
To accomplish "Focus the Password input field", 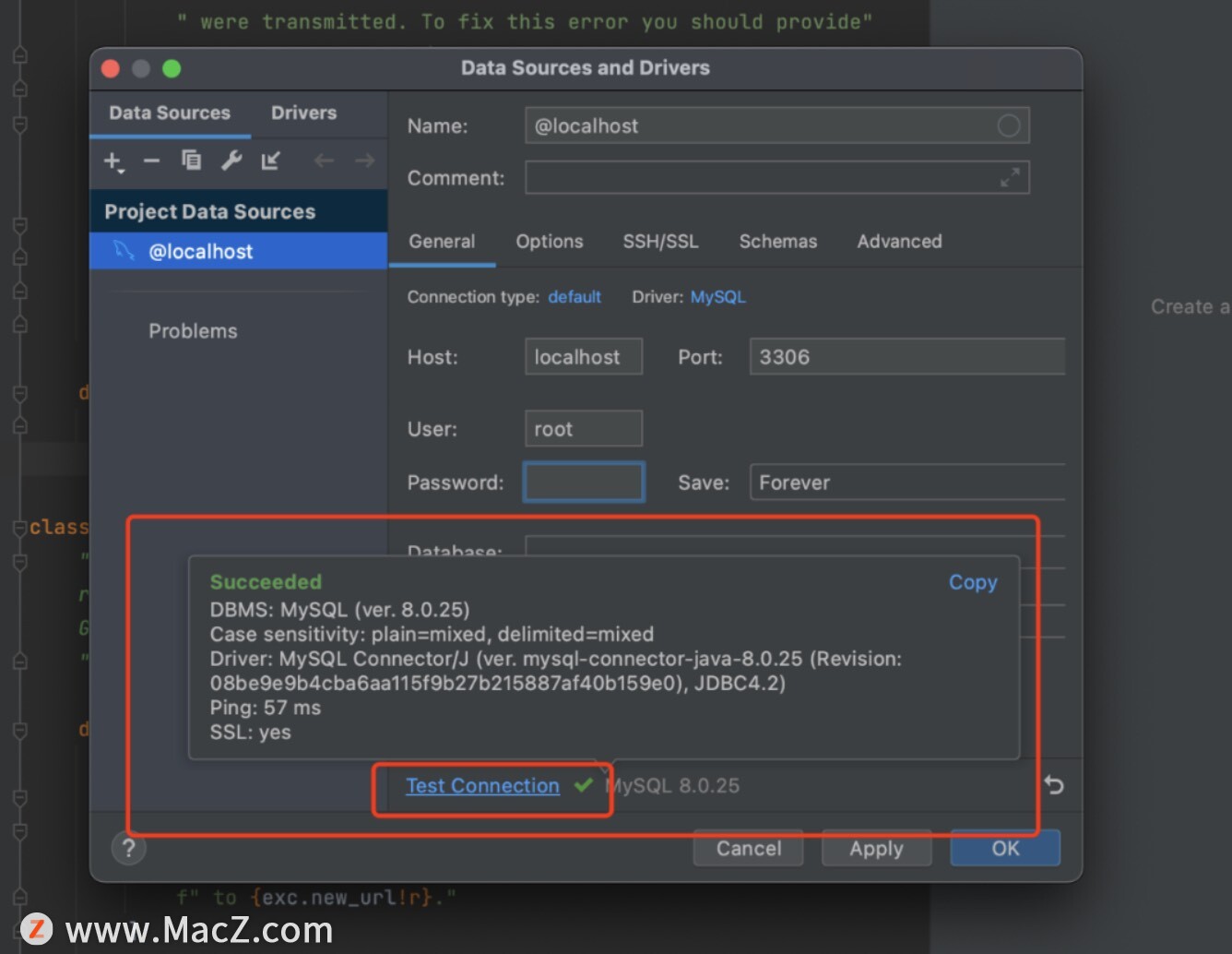I will [584, 483].
